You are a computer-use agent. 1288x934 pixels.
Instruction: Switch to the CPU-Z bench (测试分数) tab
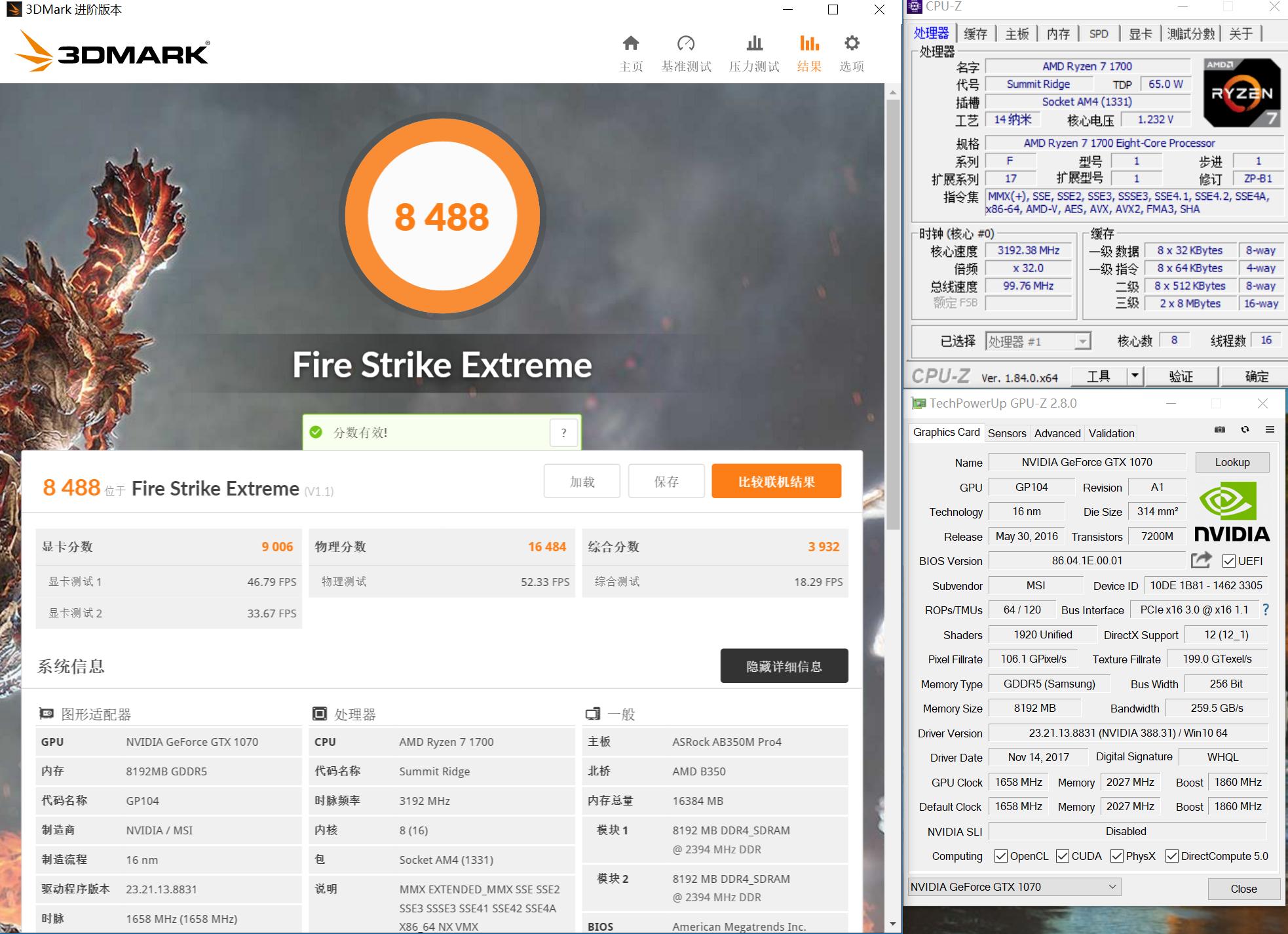coord(1191,33)
